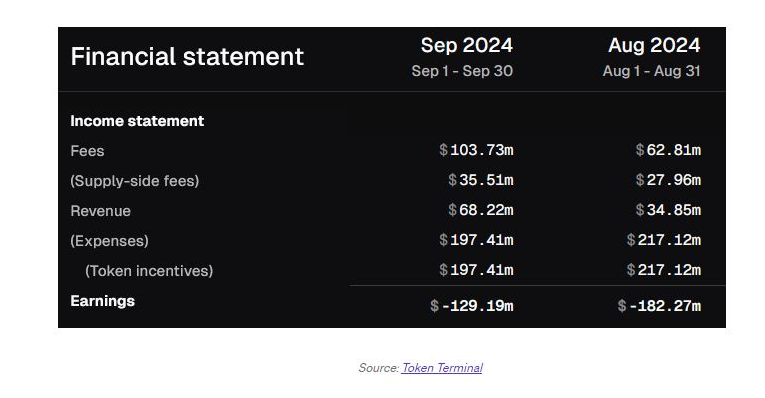
Task: Click the Expenses row label
Action: [109, 241]
